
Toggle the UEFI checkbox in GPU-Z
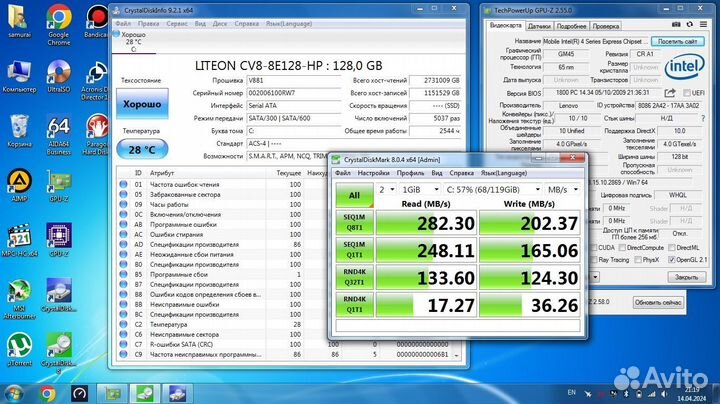(x=686, y=93)
